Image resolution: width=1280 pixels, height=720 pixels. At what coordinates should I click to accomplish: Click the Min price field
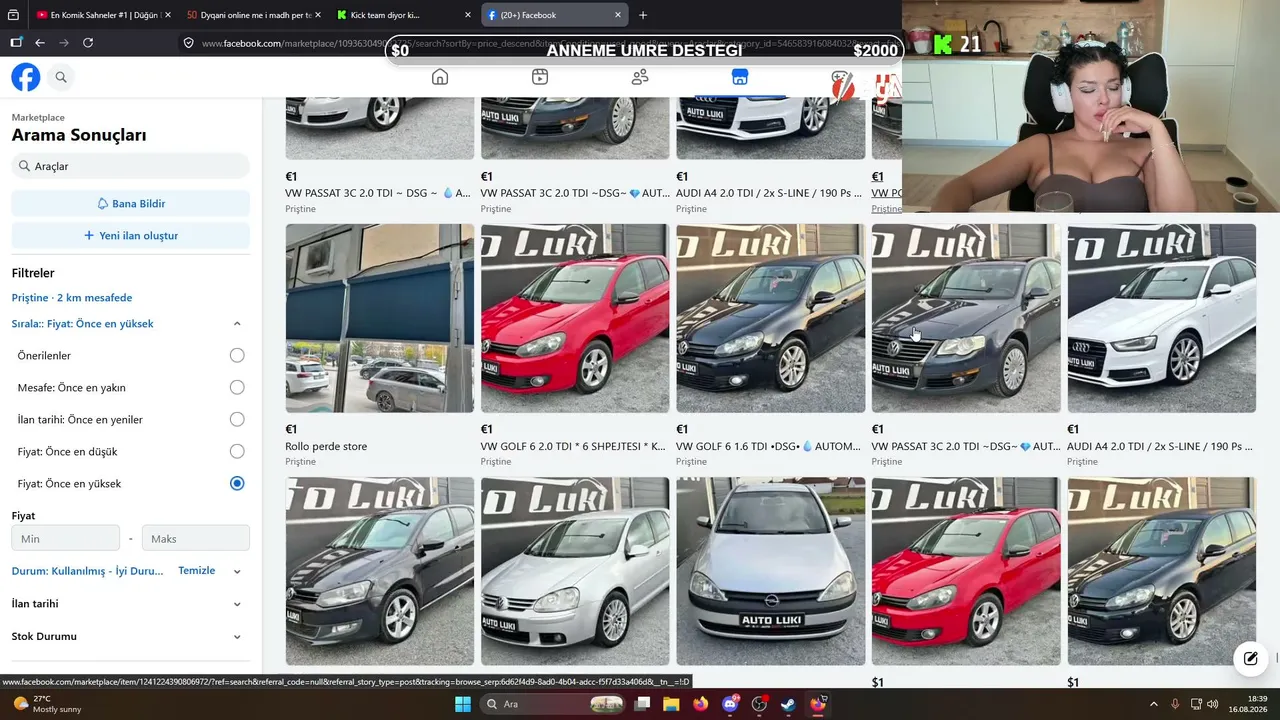[66, 538]
